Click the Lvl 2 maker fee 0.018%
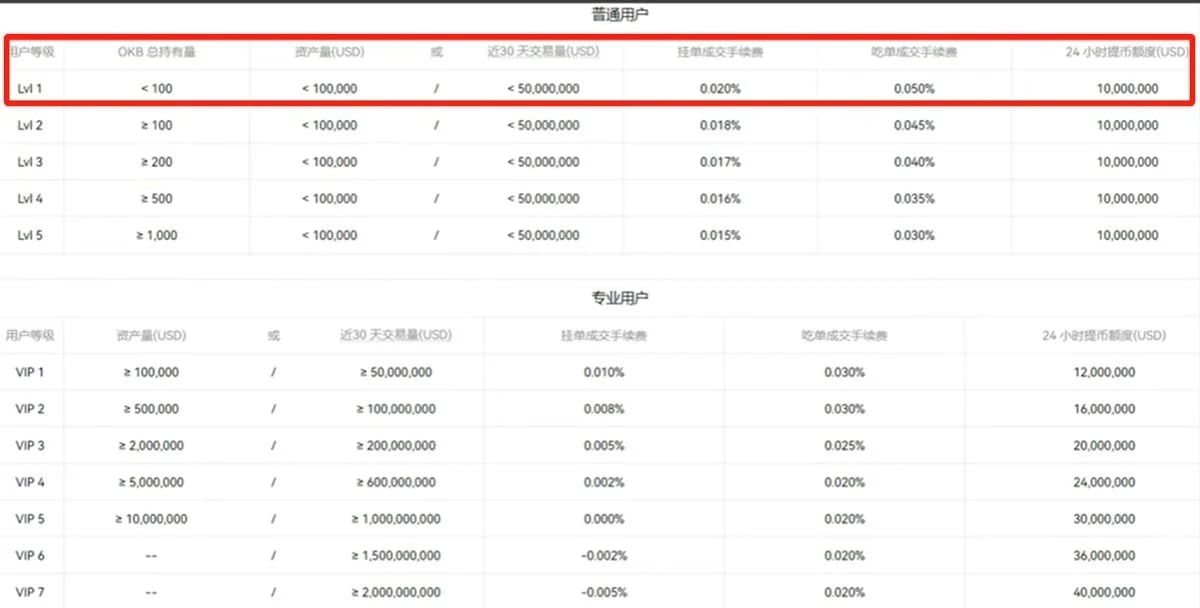 click(x=720, y=126)
